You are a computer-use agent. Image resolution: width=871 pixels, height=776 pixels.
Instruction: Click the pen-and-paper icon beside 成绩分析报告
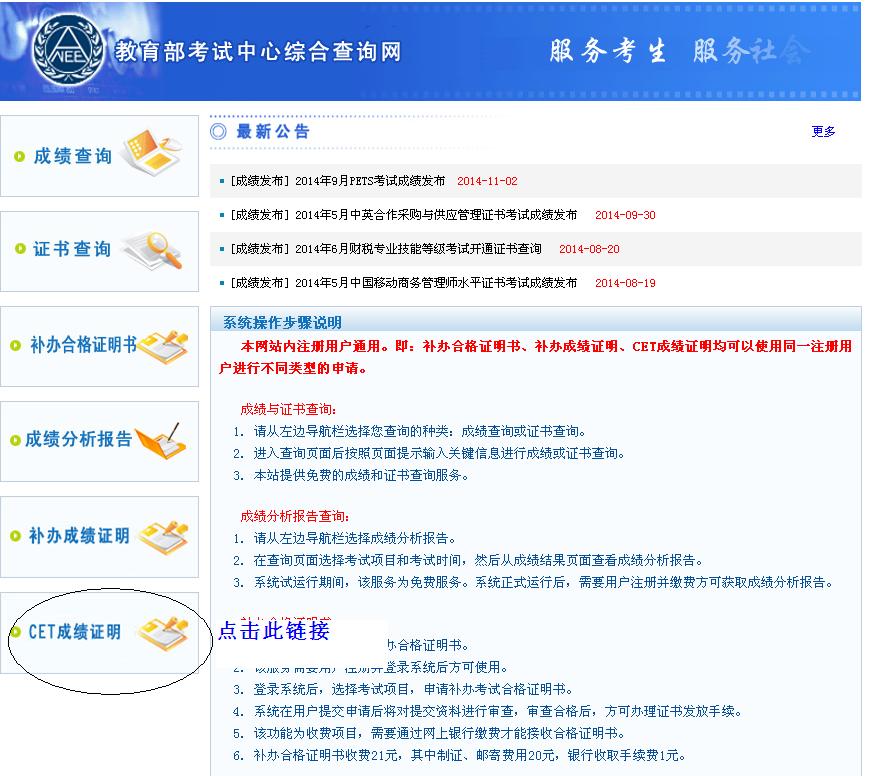click(160, 442)
